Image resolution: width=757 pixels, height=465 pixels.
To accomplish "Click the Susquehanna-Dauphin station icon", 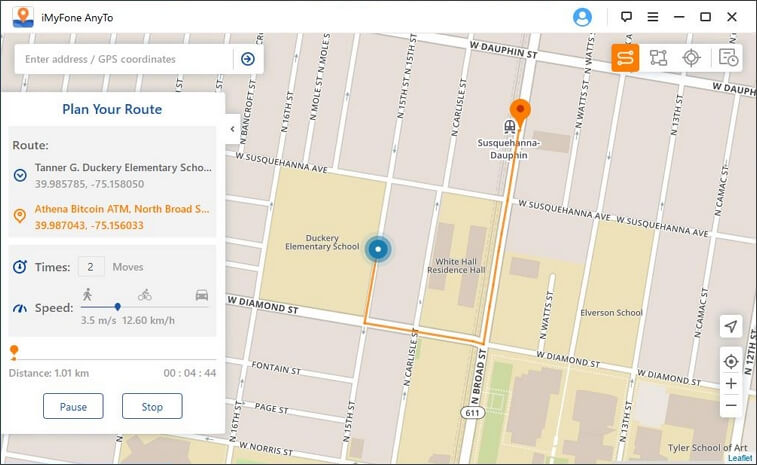I will (509, 127).
